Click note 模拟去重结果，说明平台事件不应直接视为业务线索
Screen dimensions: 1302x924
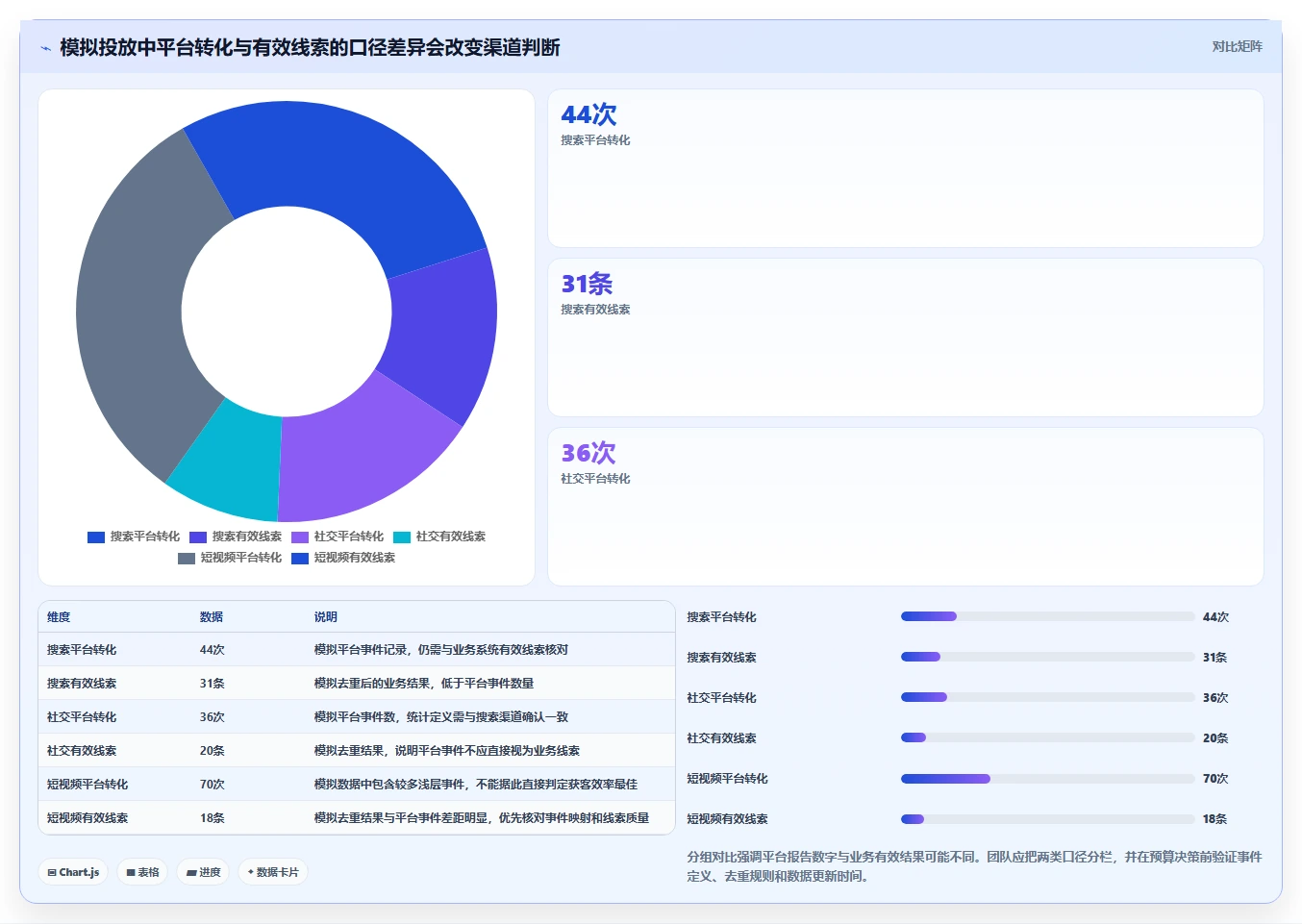pyautogui.click(x=447, y=751)
